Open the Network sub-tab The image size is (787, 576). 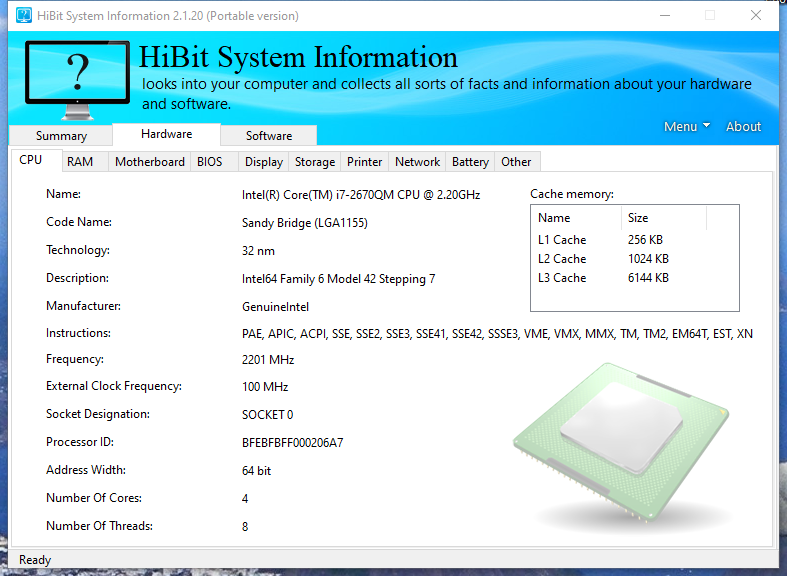pyautogui.click(x=417, y=162)
